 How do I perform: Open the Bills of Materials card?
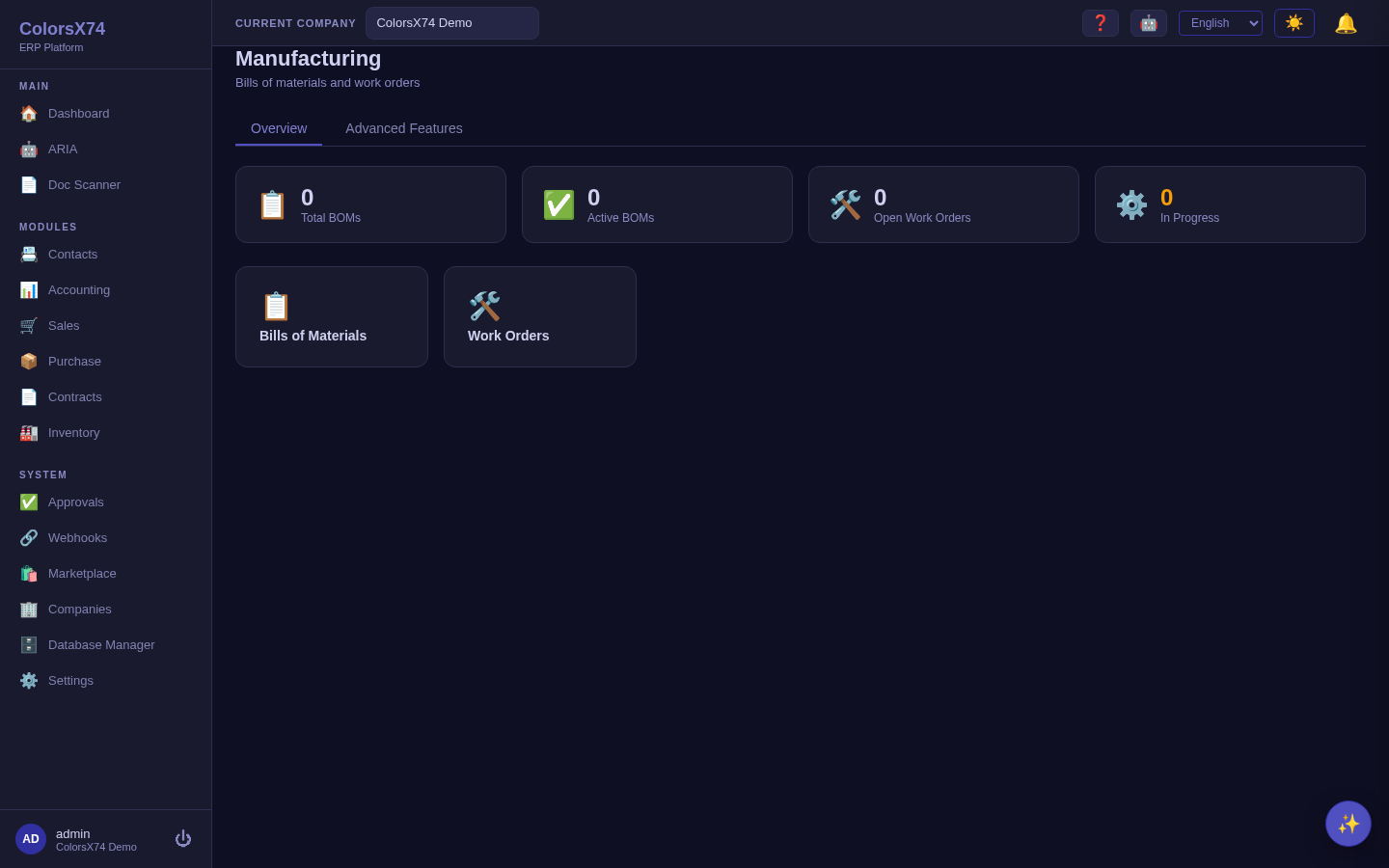tap(332, 316)
